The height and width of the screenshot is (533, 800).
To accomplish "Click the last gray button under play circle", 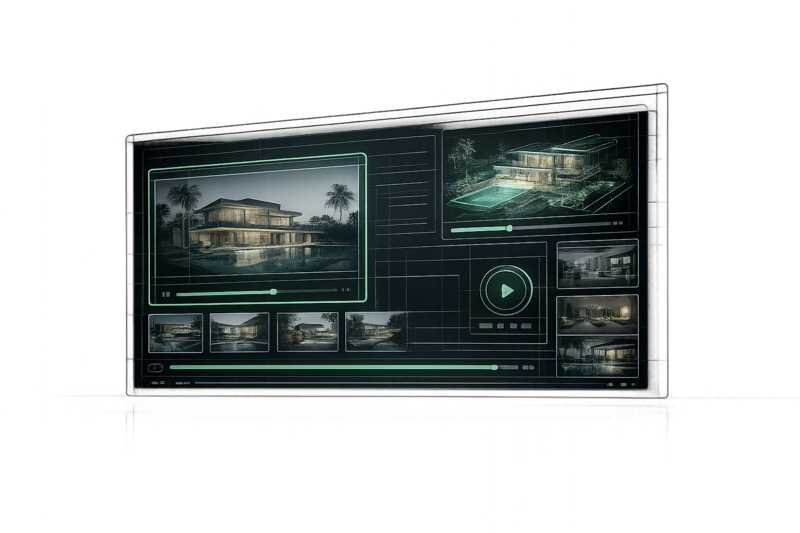I will [526, 326].
